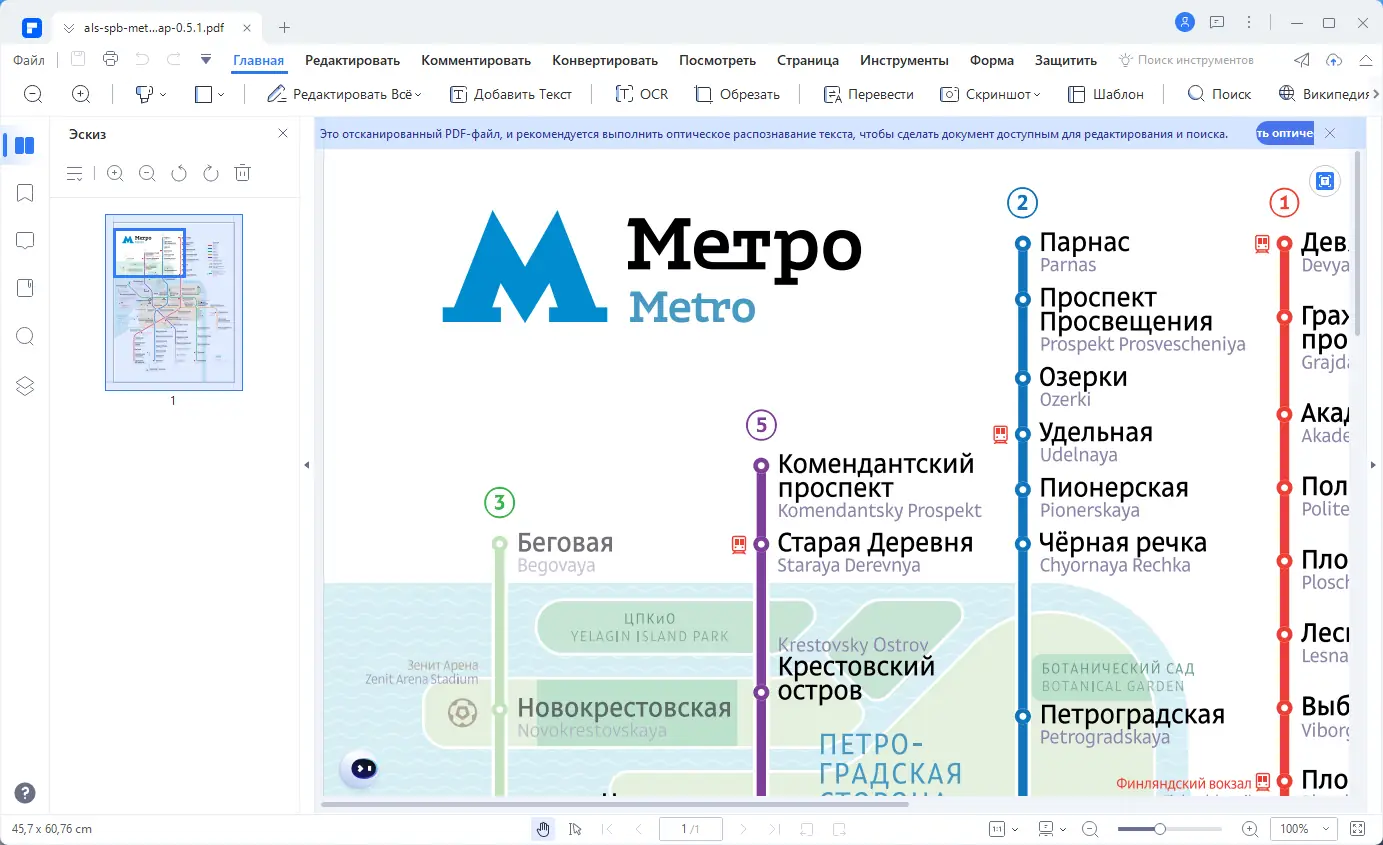Image resolution: width=1383 pixels, height=845 pixels.
Task: Switch to Select tool in status bar
Action: 573,828
